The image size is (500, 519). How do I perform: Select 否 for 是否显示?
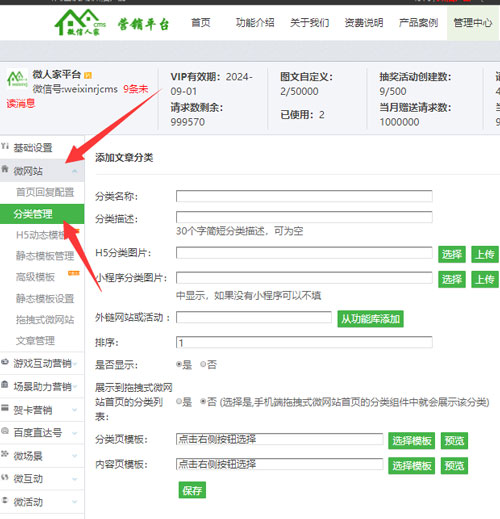[203, 364]
